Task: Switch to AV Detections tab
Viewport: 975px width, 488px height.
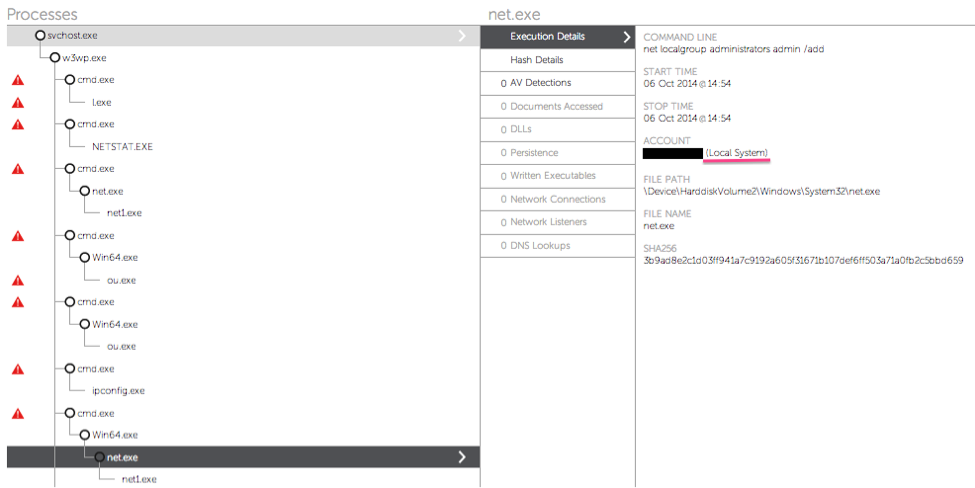Action: pyautogui.click(x=558, y=83)
